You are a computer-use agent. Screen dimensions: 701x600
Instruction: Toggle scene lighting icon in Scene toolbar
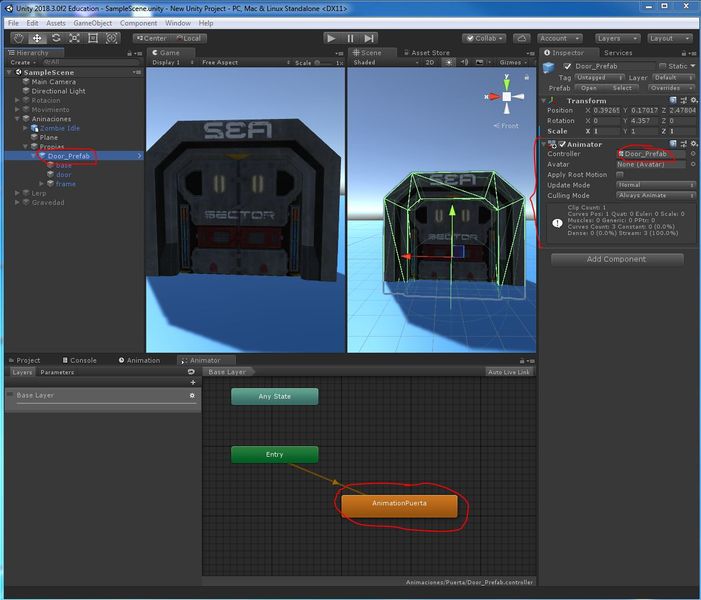click(x=449, y=62)
